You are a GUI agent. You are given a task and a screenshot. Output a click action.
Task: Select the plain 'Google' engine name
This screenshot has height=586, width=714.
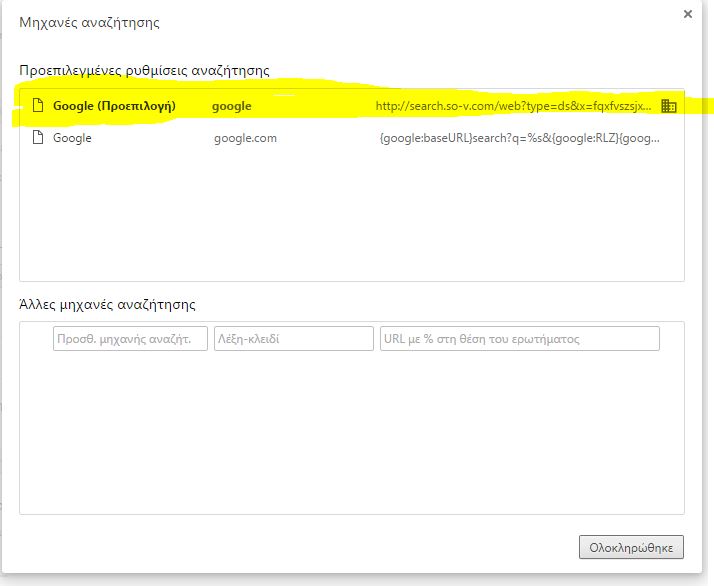(x=72, y=138)
